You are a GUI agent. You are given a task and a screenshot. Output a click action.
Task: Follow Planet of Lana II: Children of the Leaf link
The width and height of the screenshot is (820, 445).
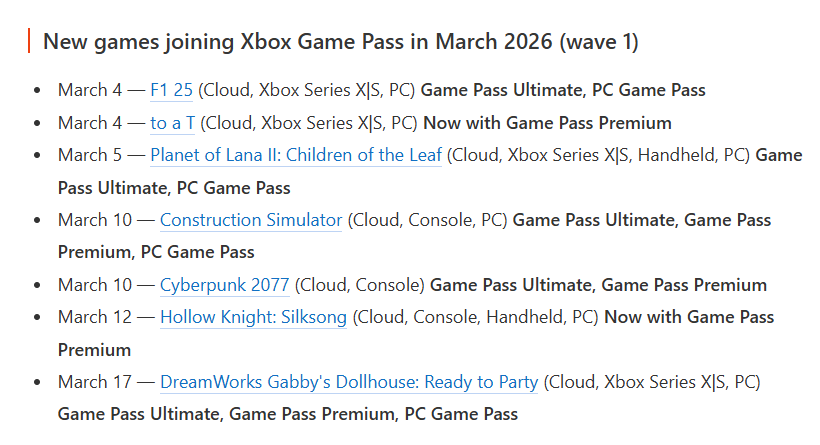(x=295, y=155)
